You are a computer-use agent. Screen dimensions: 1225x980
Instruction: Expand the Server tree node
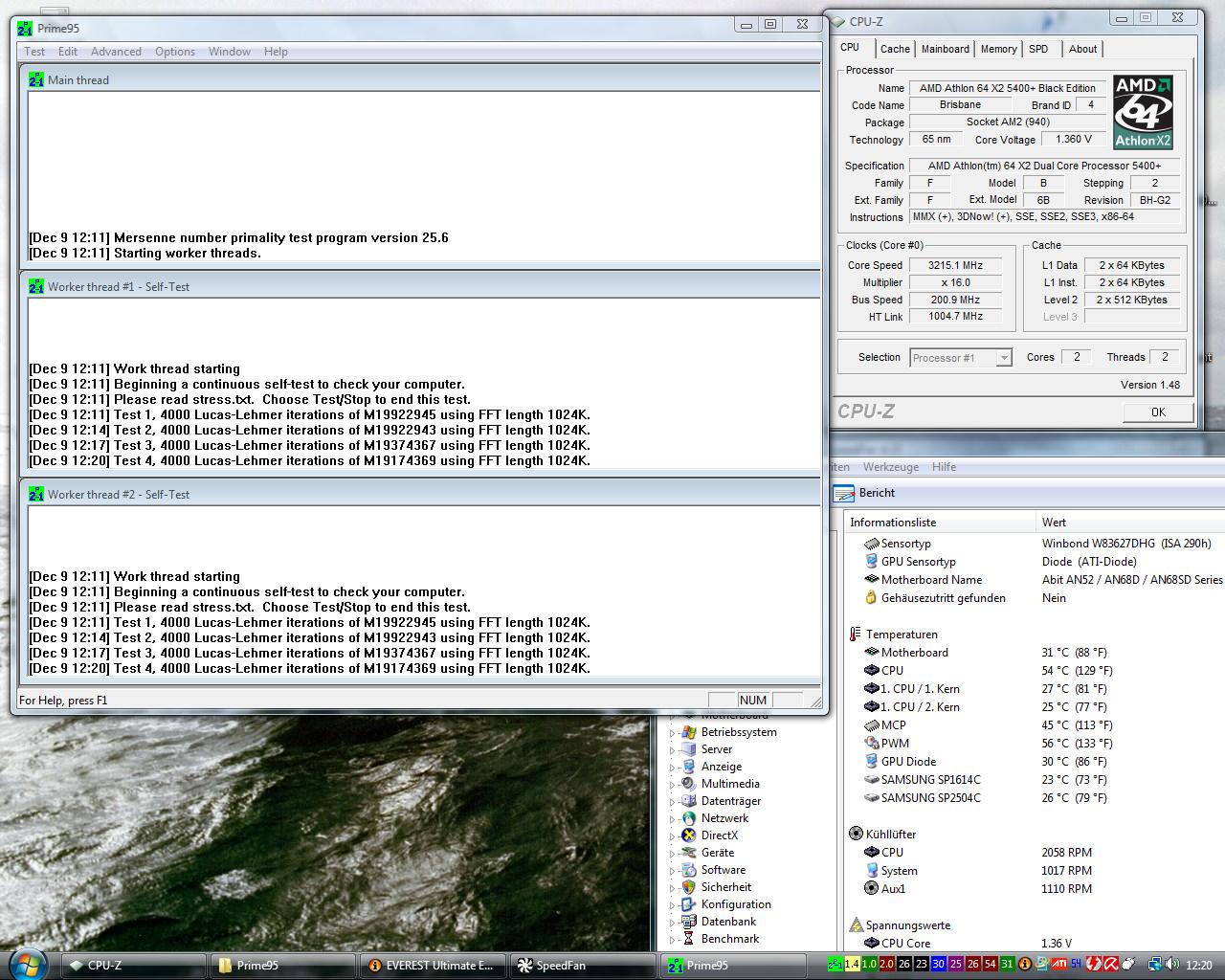[x=672, y=750]
